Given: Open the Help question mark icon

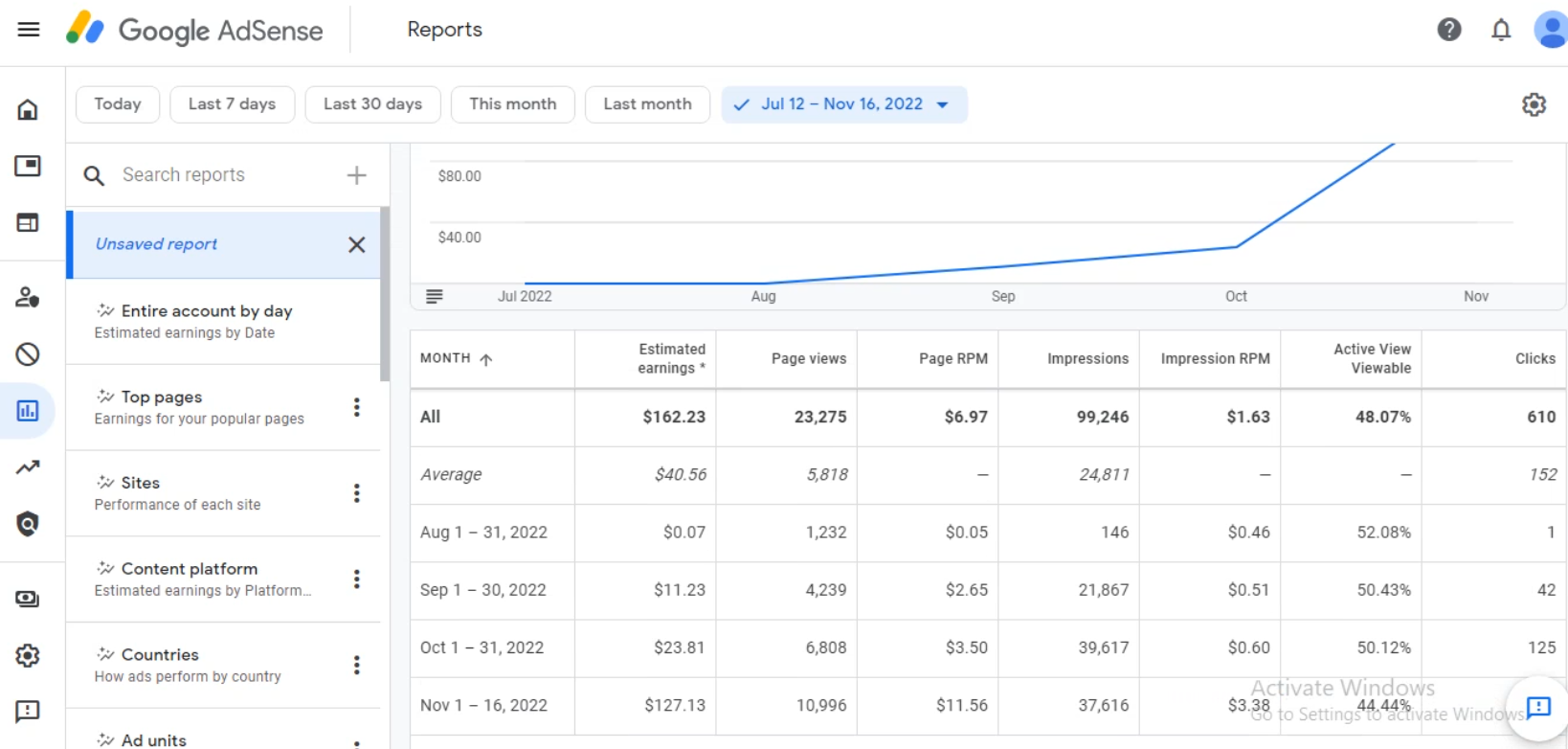Looking at the screenshot, I should click(1449, 30).
